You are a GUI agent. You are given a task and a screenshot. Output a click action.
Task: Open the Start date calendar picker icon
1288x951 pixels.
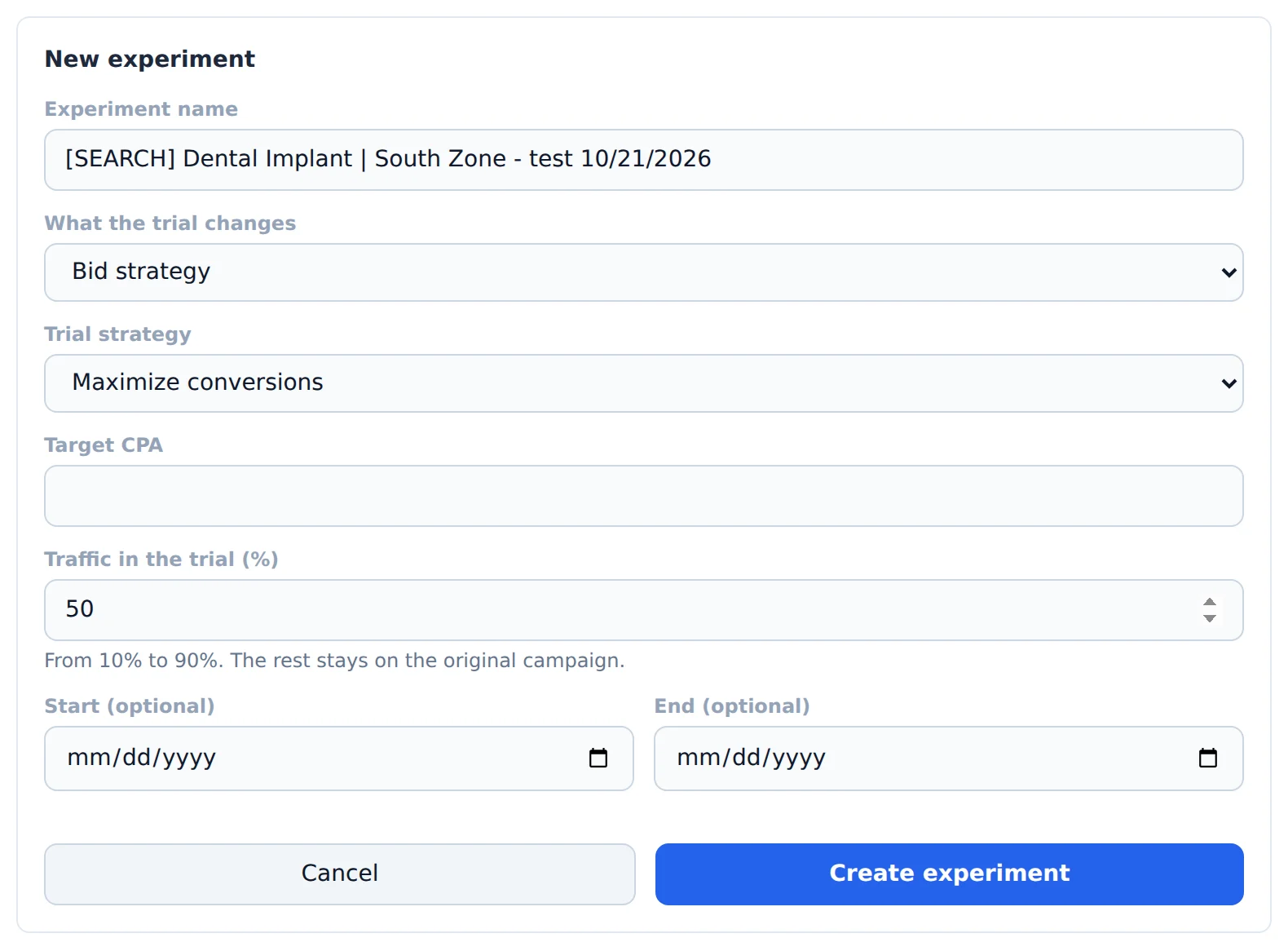598,759
